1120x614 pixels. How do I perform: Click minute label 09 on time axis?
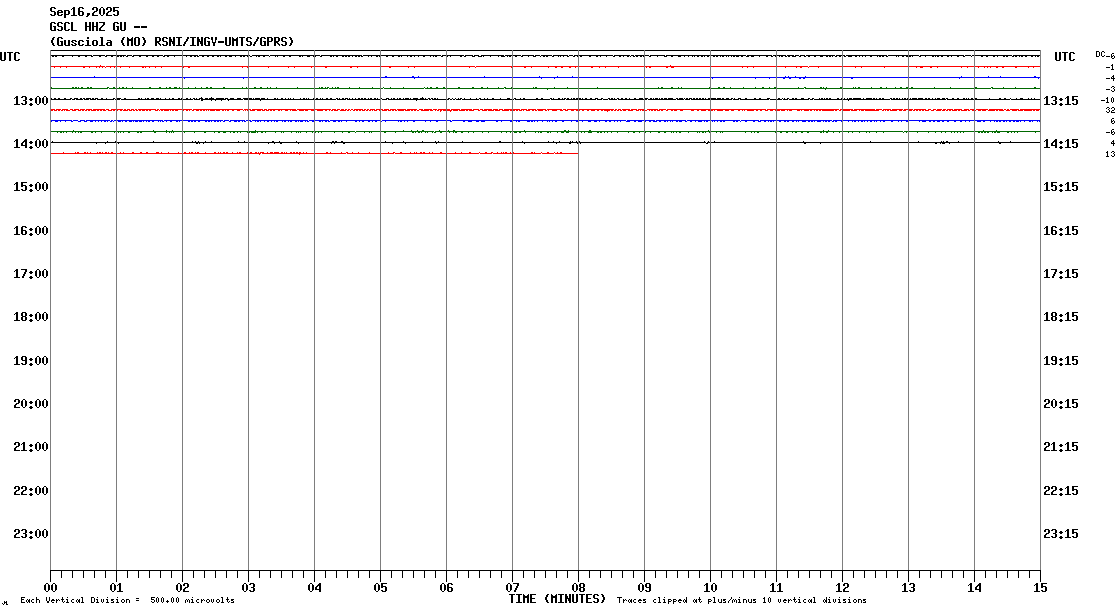coord(644,588)
